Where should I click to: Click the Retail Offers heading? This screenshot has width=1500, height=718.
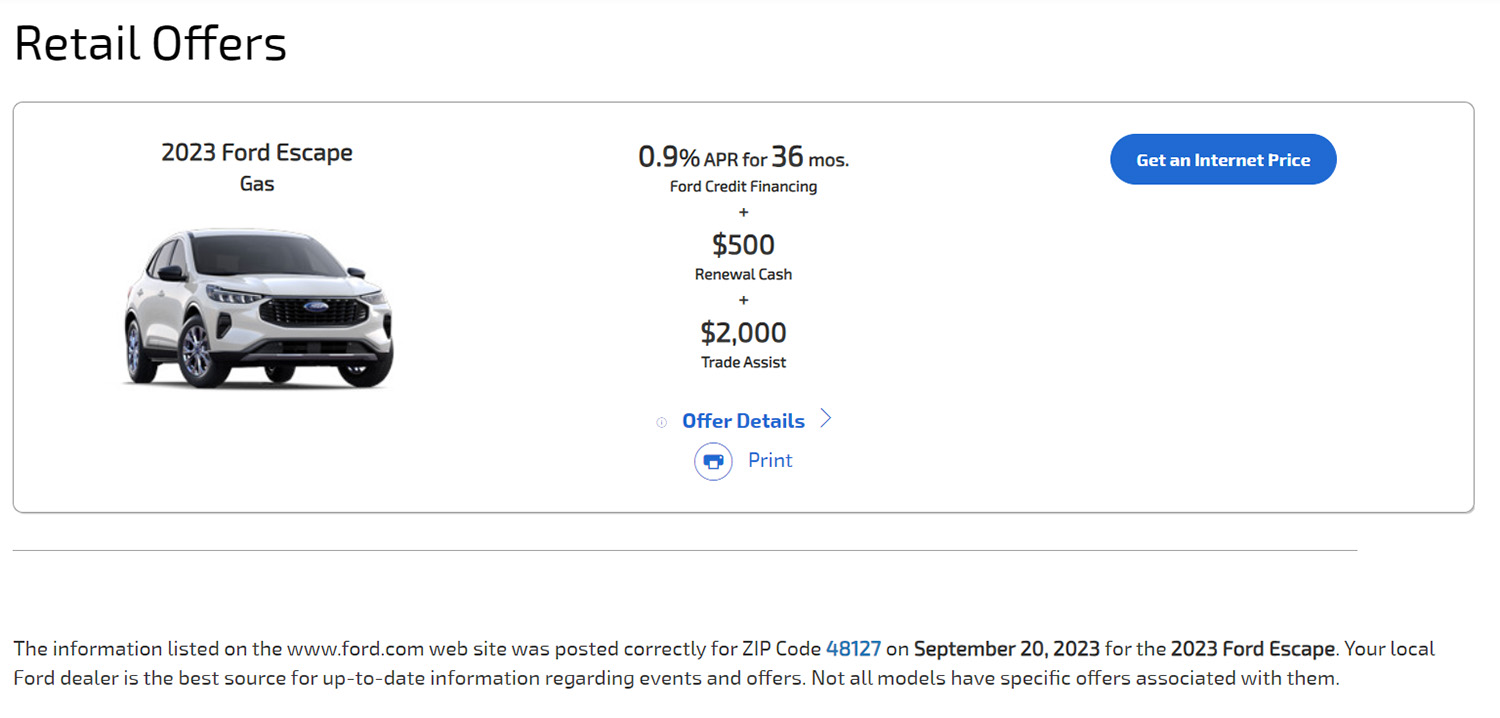pyautogui.click(x=150, y=43)
